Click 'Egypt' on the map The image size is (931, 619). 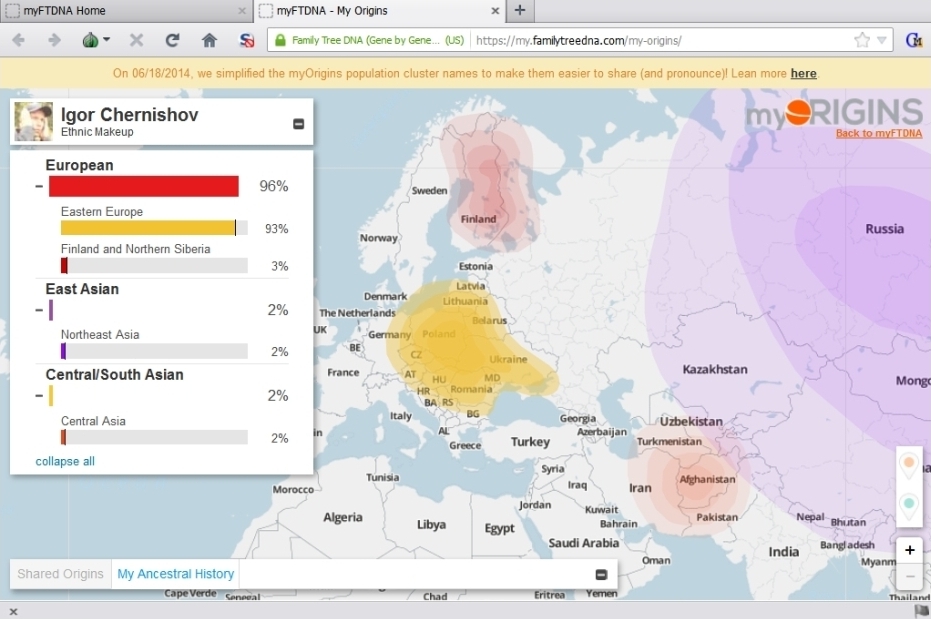tap(499, 528)
